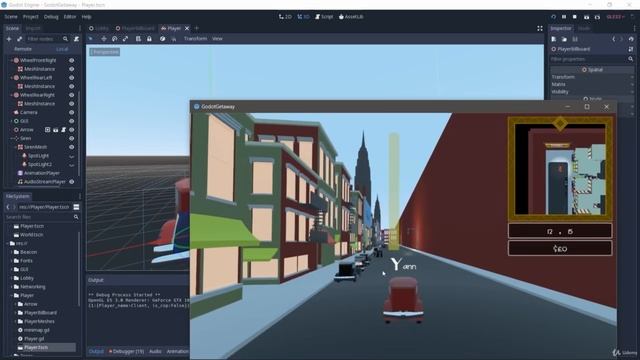
Task: Expand the Fonts folder
Action: (x=11, y=260)
